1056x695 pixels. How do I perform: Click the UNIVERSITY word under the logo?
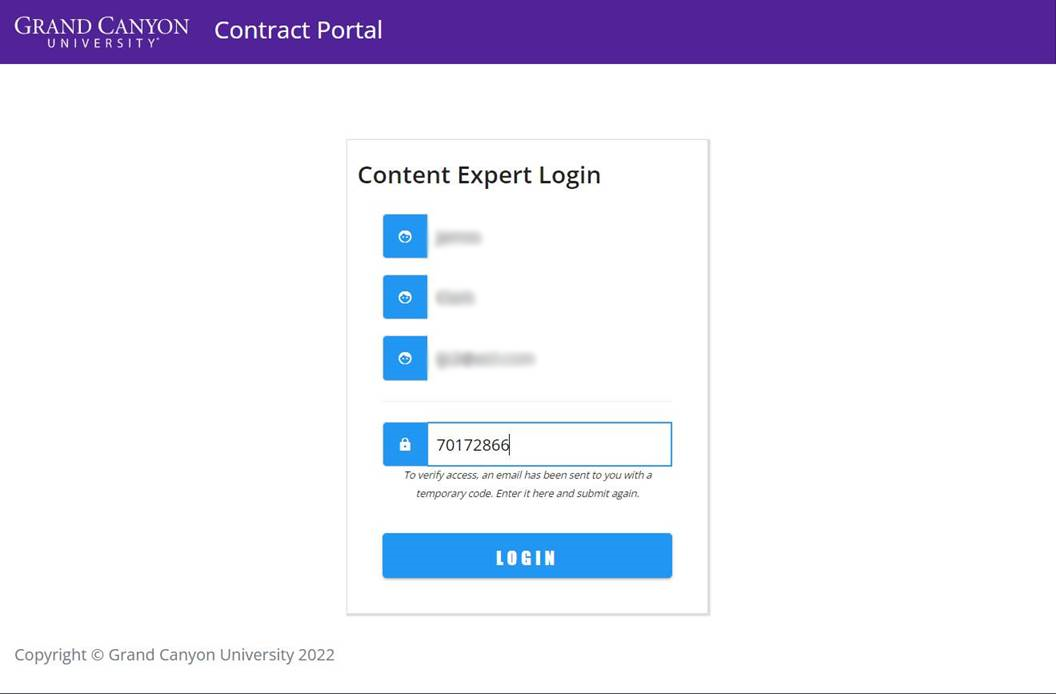[102, 43]
